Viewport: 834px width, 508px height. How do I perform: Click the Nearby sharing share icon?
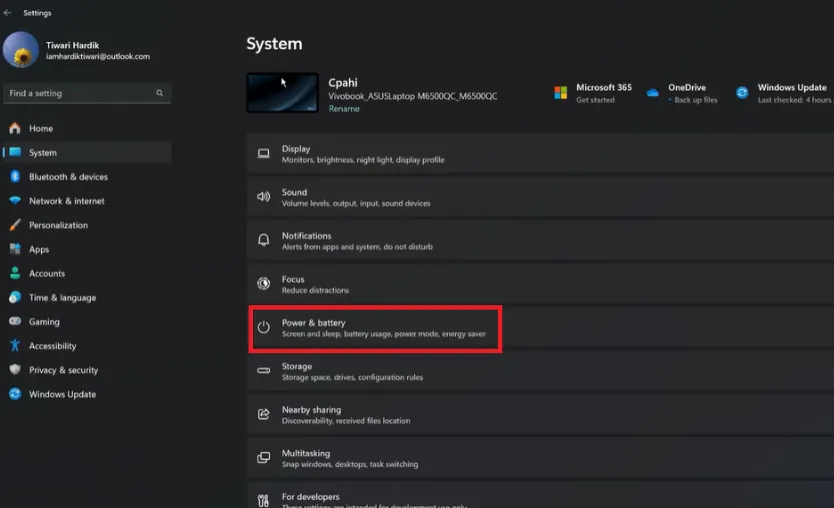263,414
